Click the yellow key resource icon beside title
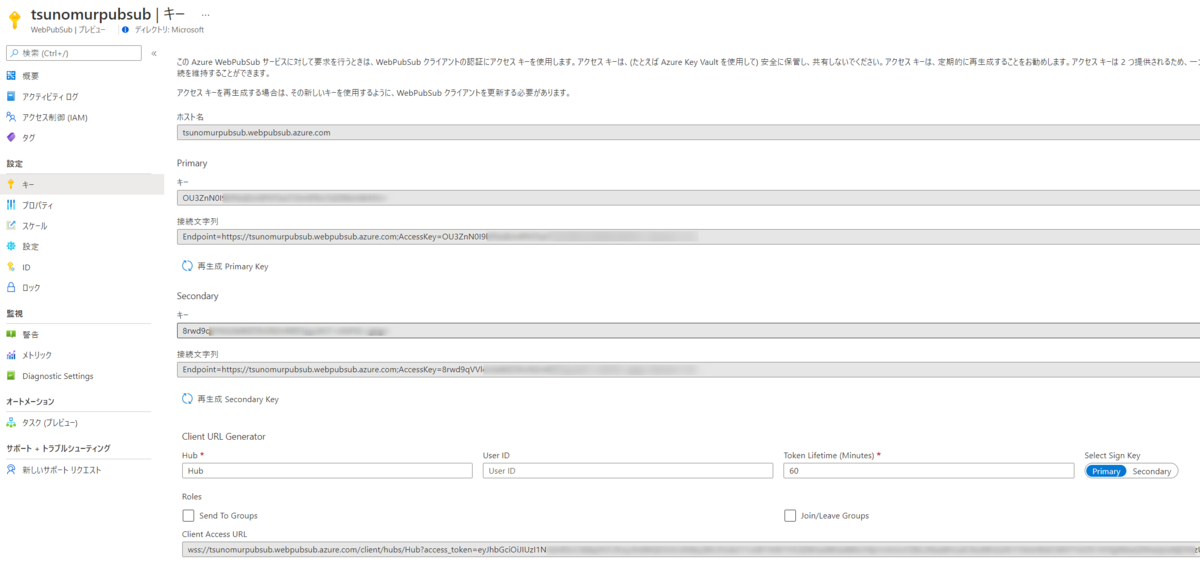The image size is (1200, 572). [14, 21]
